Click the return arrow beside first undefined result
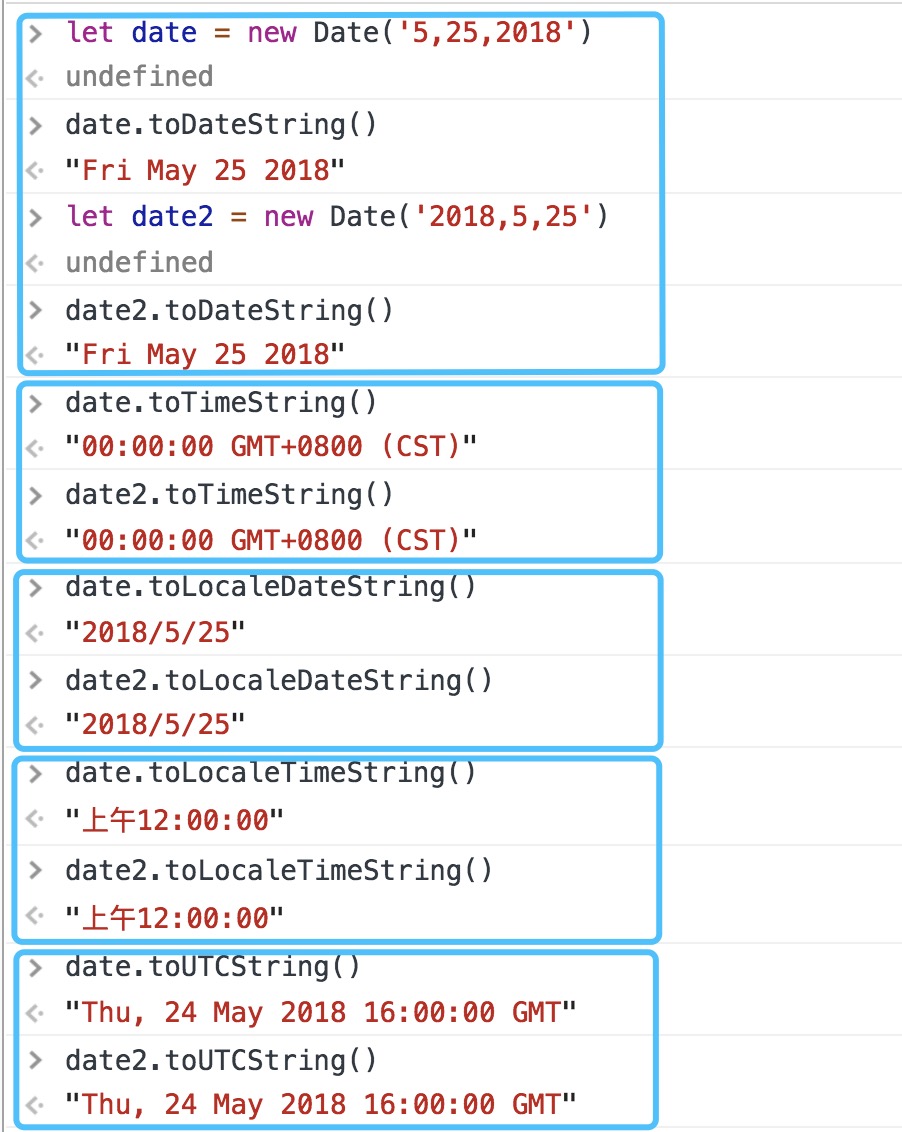Screen dimensions: 902x1132 point(35,78)
